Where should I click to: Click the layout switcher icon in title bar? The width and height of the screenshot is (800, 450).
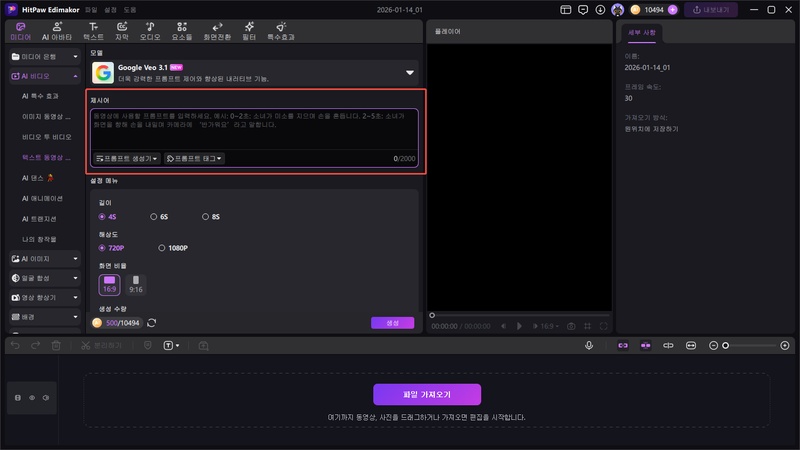[565, 10]
